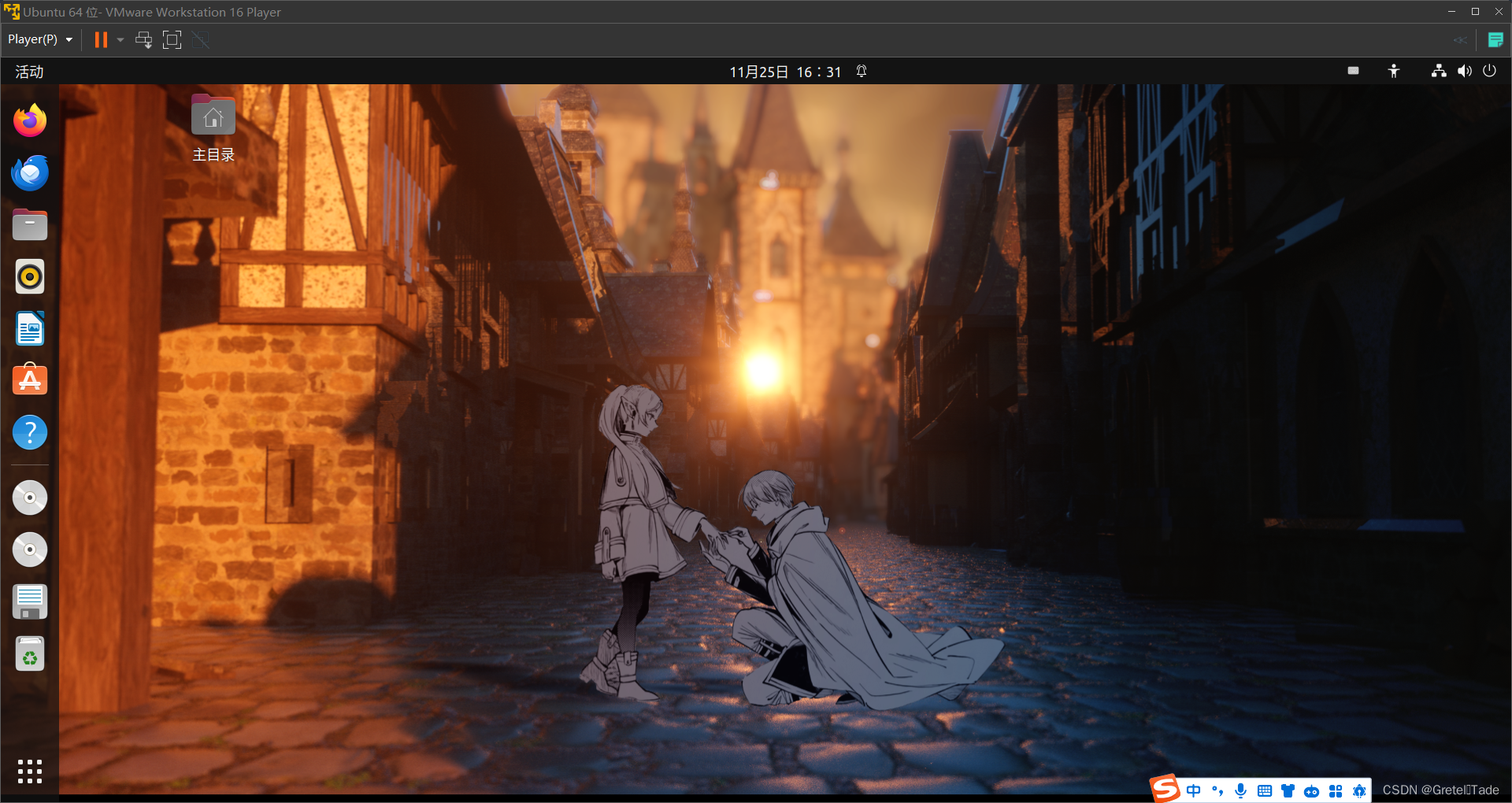Launch Thunderbird mail from the dock
The width and height of the screenshot is (1512, 803).
[x=30, y=172]
